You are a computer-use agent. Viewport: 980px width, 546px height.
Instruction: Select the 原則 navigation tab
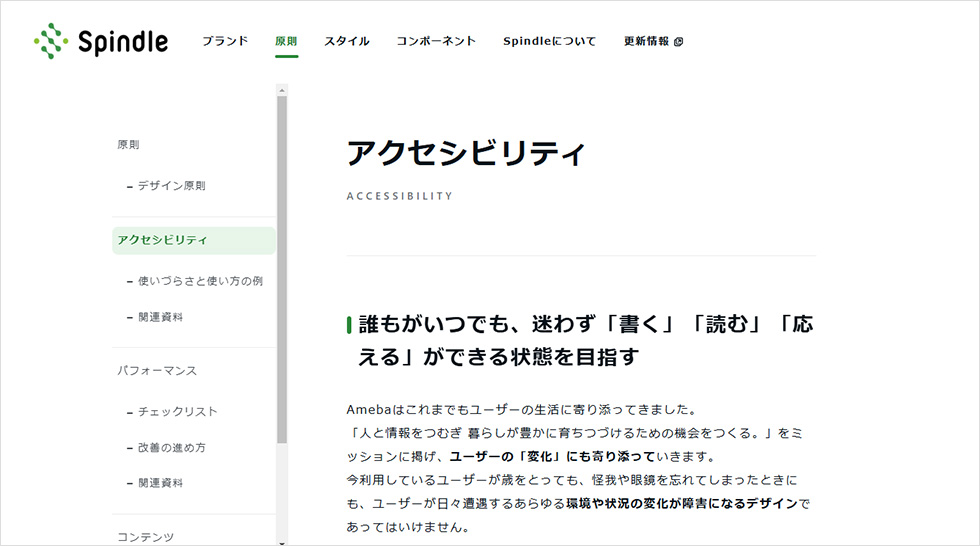point(286,41)
